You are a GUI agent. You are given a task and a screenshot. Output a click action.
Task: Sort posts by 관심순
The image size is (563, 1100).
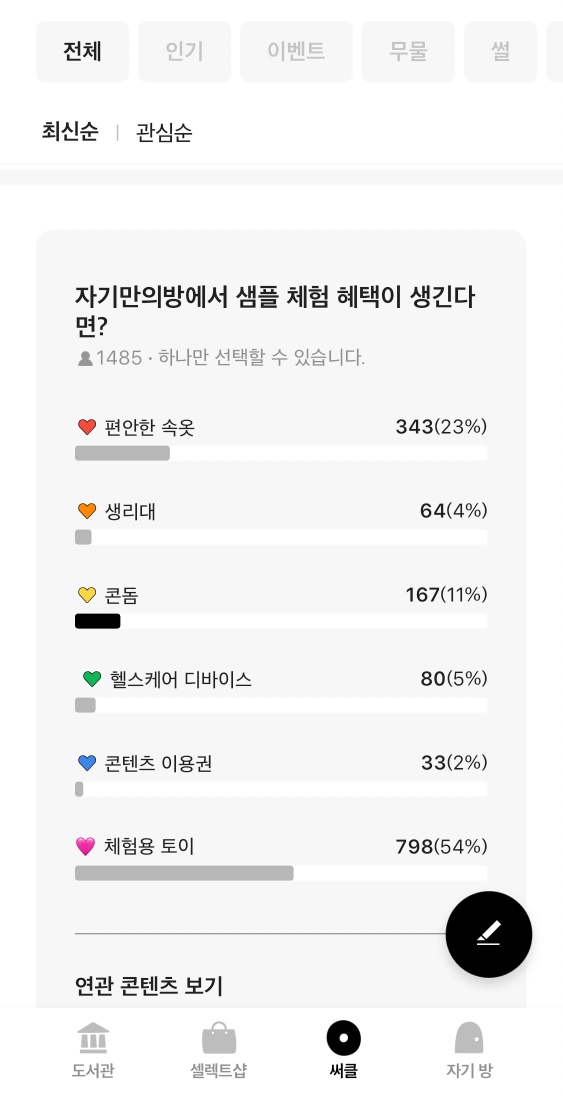tap(164, 133)
